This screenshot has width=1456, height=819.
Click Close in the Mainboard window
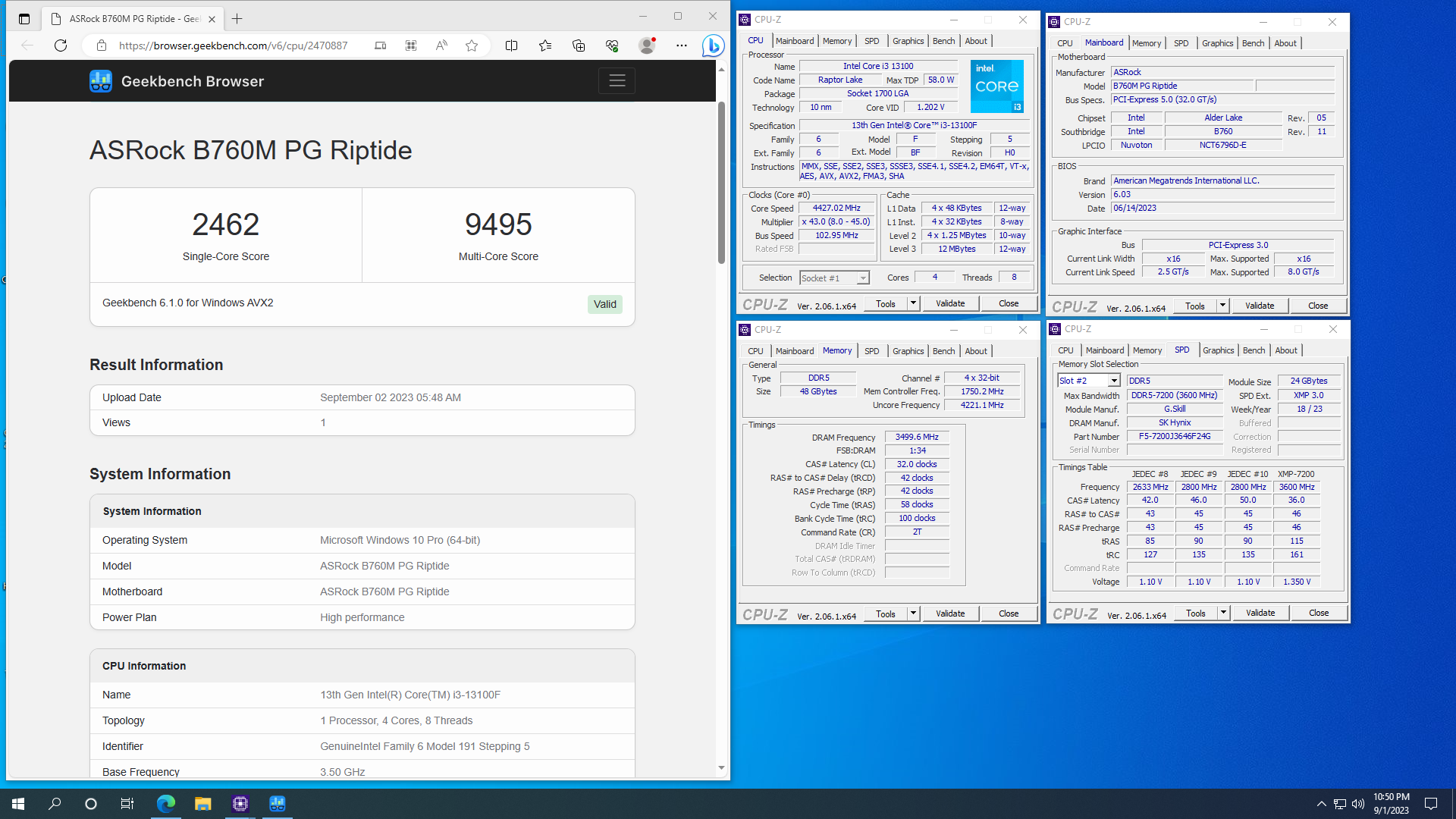[x=1318, y=306]
